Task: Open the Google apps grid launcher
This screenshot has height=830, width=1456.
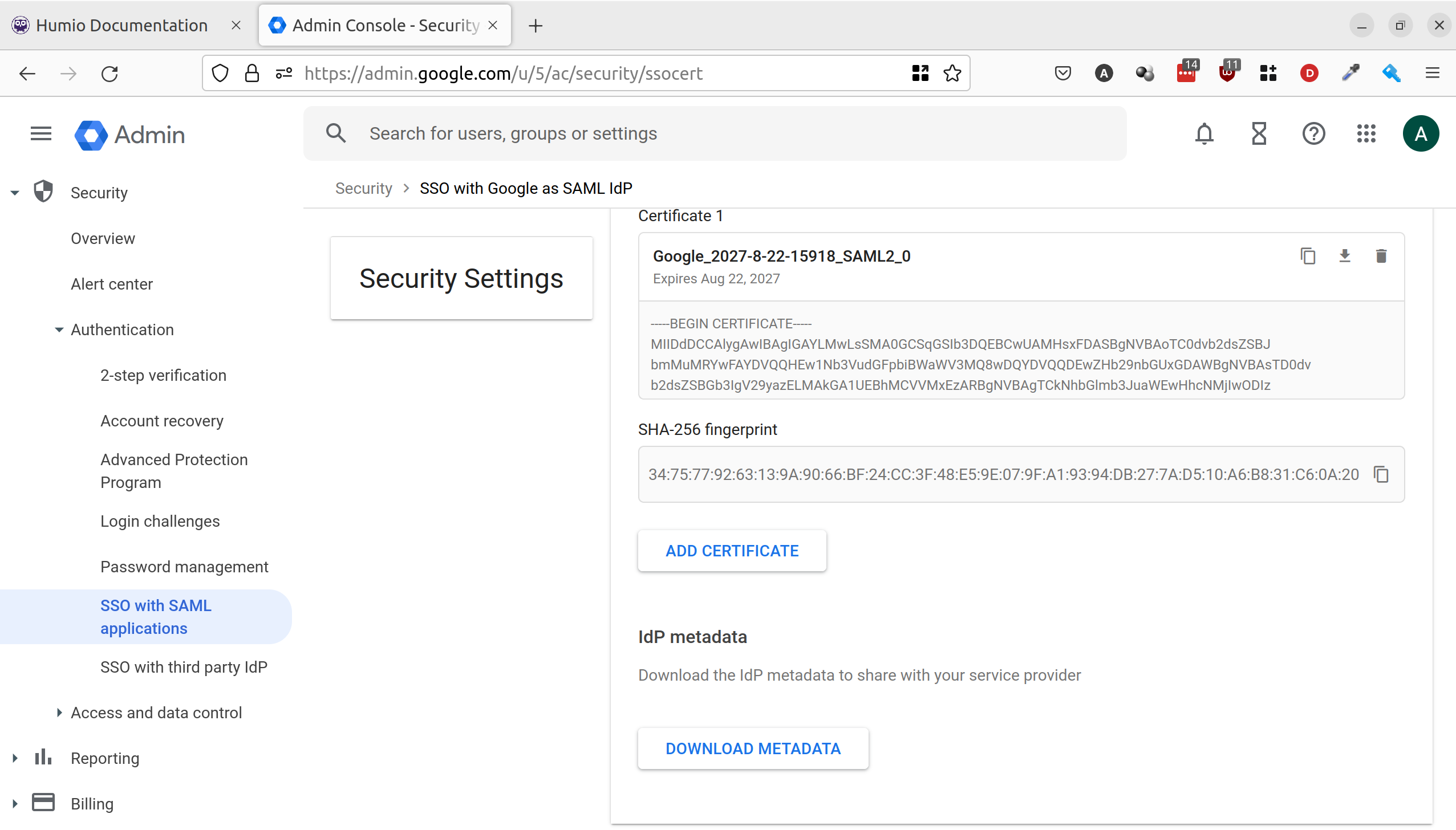Action: tap(1367, 133)
